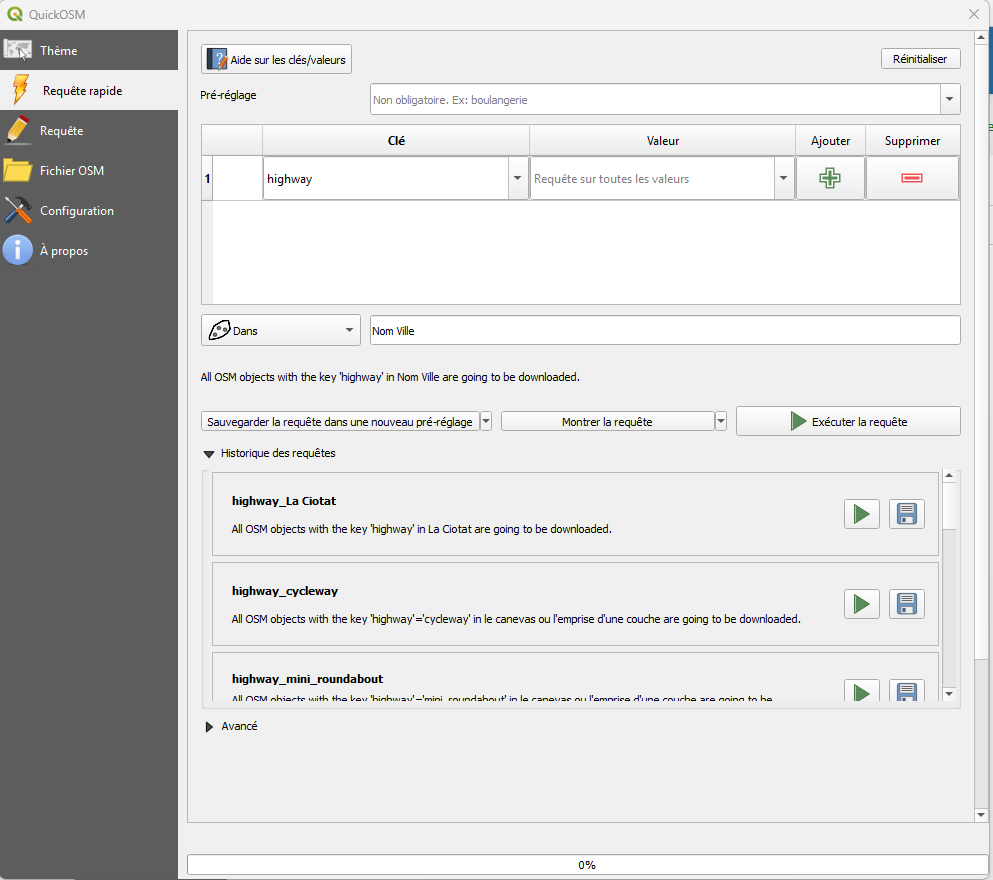Click Sauvegarder la requête dans une nouveau pré-réglage
Screen dimensions: 993x880
point(340,422)
